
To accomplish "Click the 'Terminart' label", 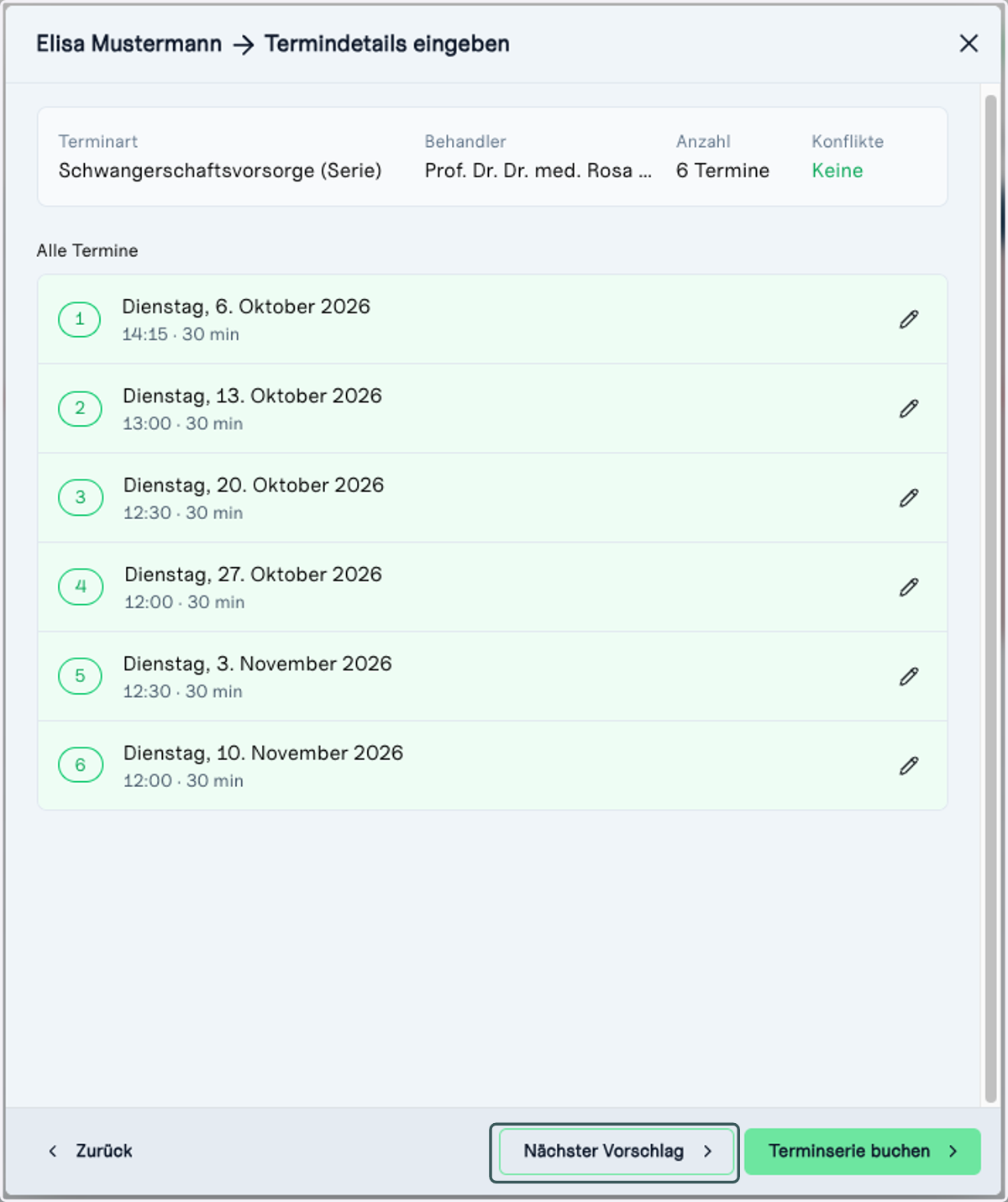I will (98, 141).
